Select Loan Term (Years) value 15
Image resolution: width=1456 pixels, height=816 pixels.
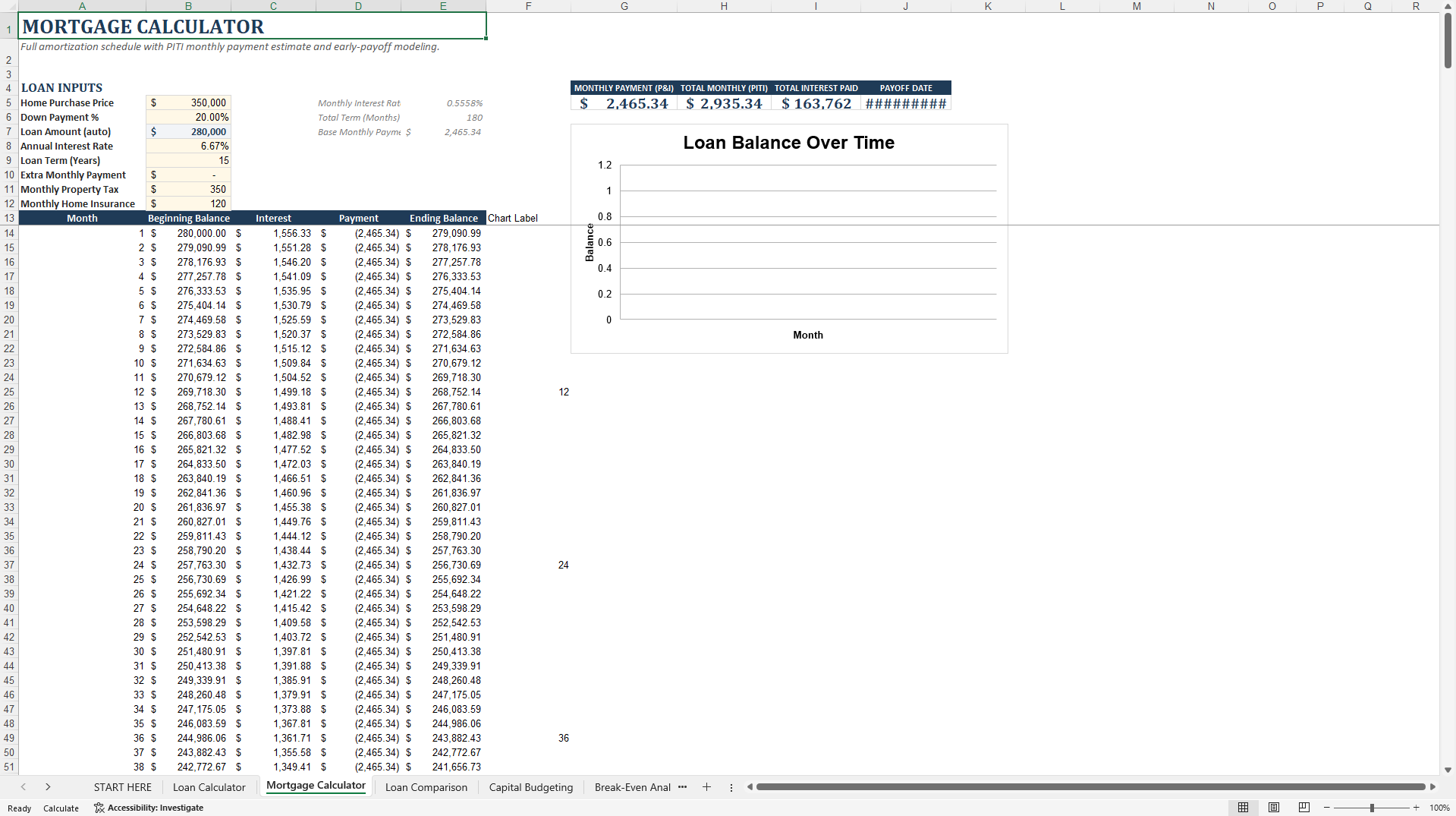pyautogui.click(x=188, y=161)
